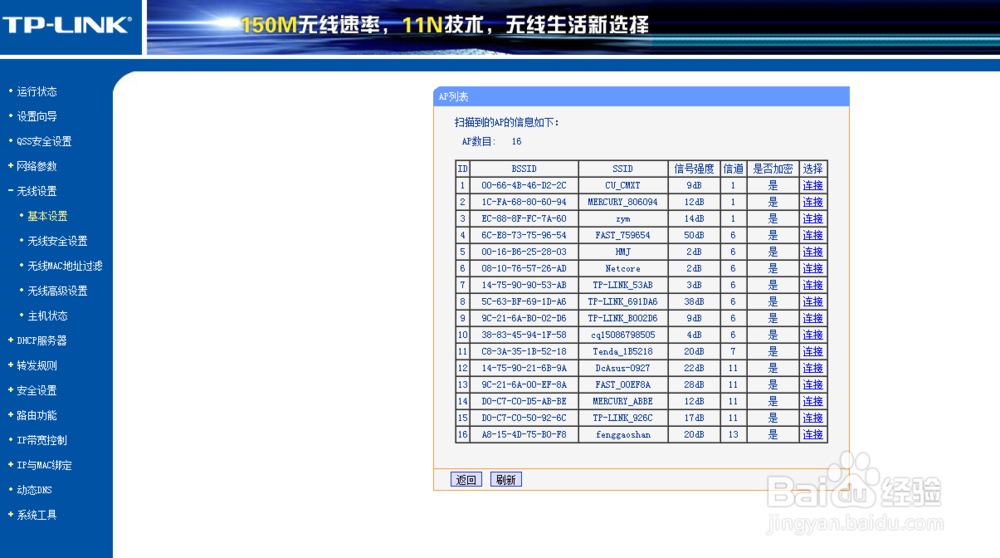
Task: Connect to TP-LINK_691DA6 network
Action: pyautogui.click(x=812, y=301)
